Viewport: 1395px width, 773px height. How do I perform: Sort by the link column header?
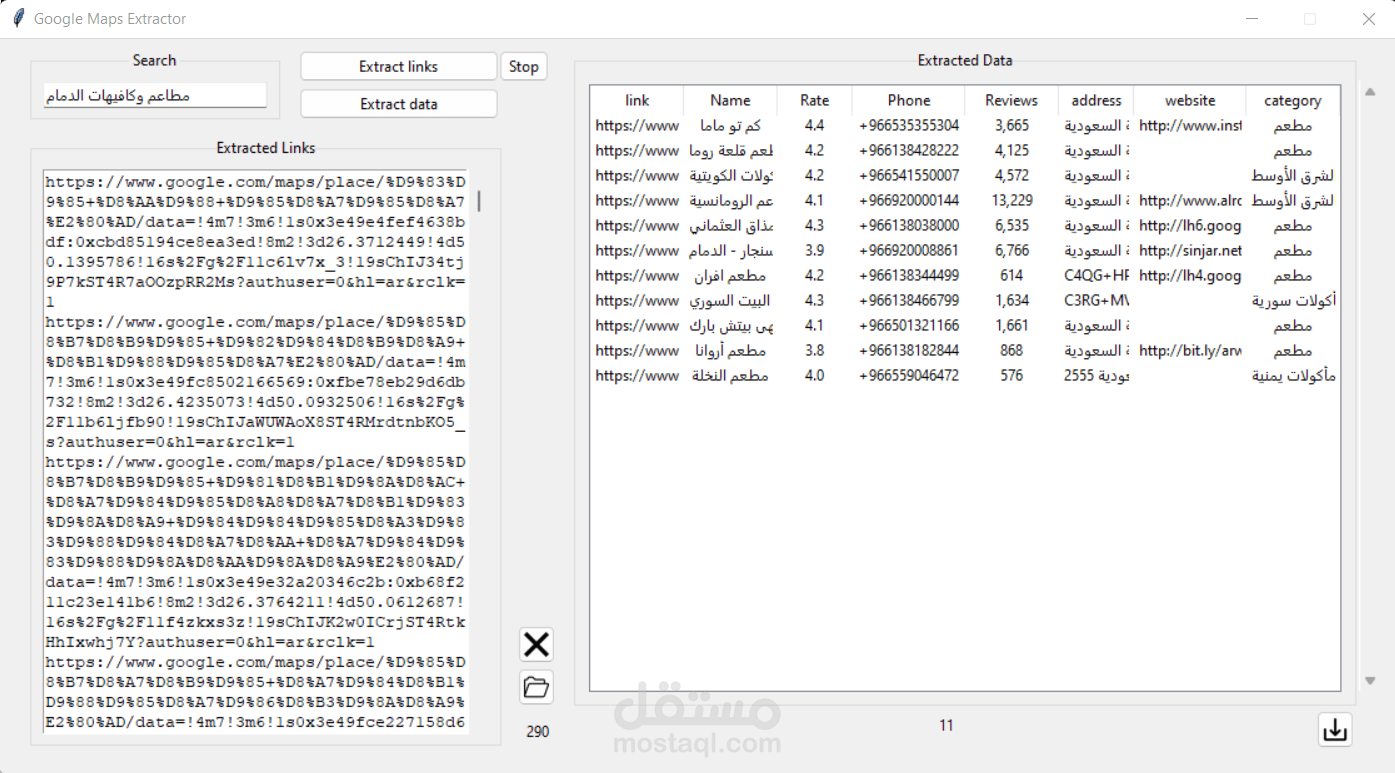tap(637, 100)
